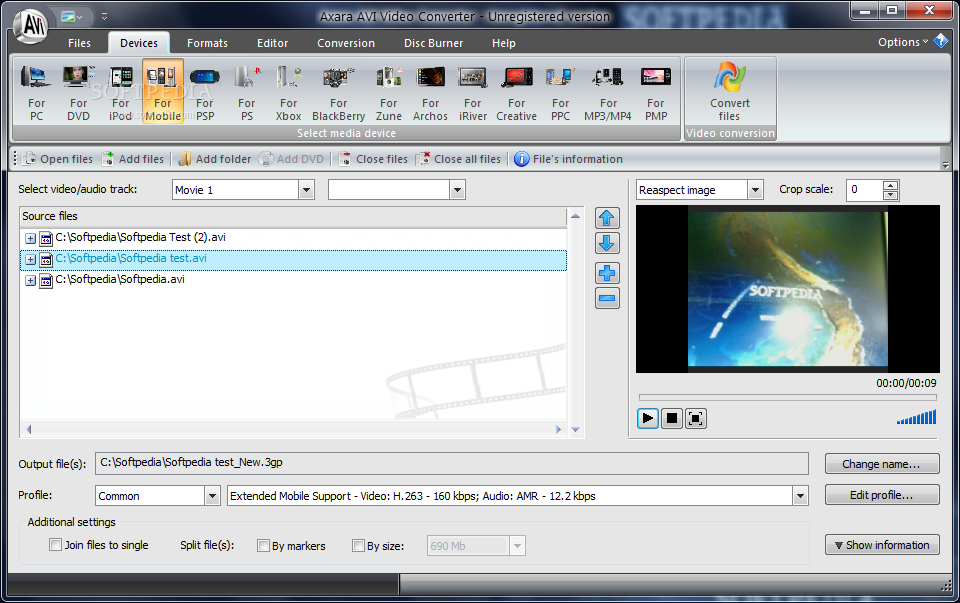Click the Open files toolbar button
The width and height of the screenshot is (960, 603).
click(58, 159)
